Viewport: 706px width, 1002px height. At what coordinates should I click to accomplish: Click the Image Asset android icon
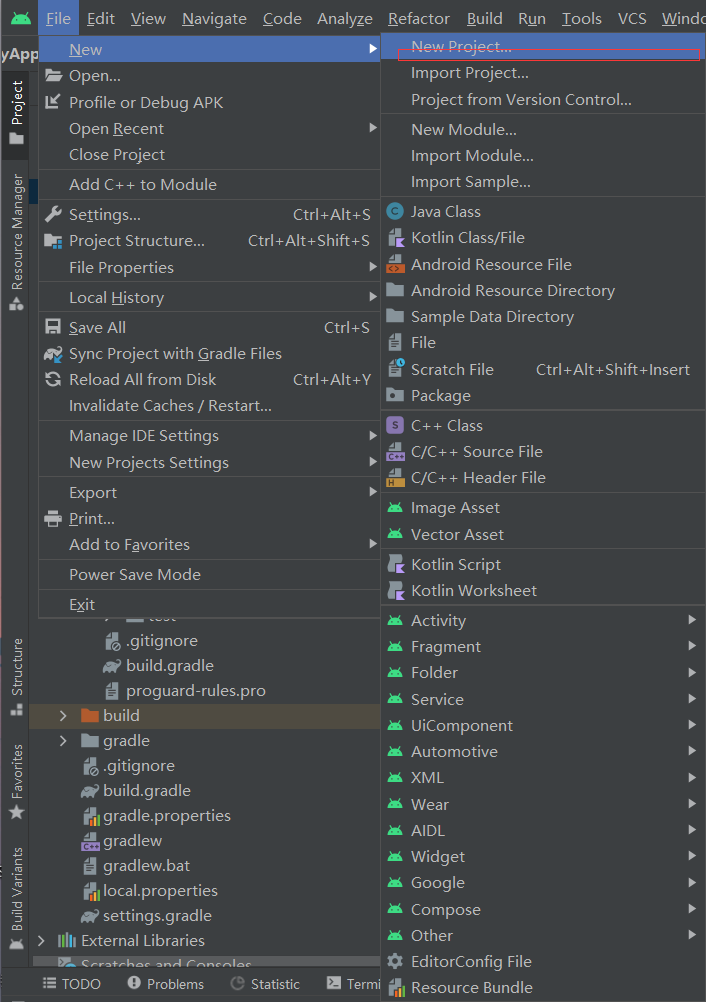pos(395,508)
